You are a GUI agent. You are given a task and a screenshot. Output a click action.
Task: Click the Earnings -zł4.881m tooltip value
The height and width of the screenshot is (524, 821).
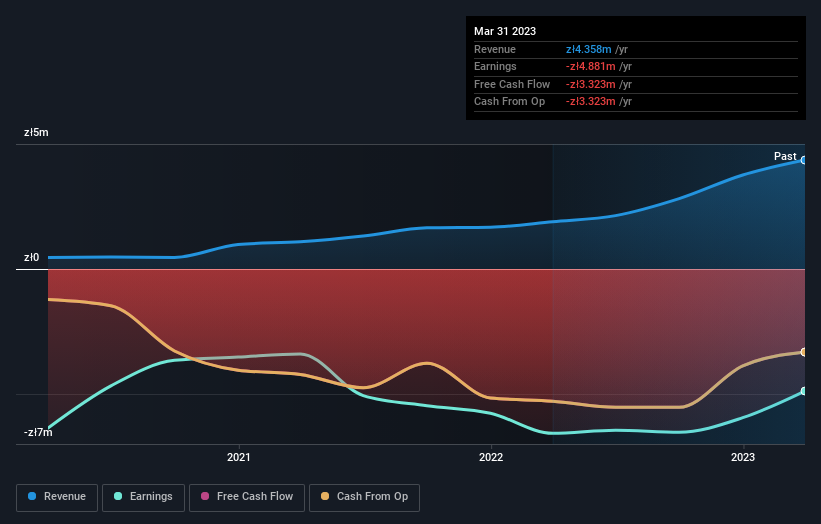tap(590, 66)
